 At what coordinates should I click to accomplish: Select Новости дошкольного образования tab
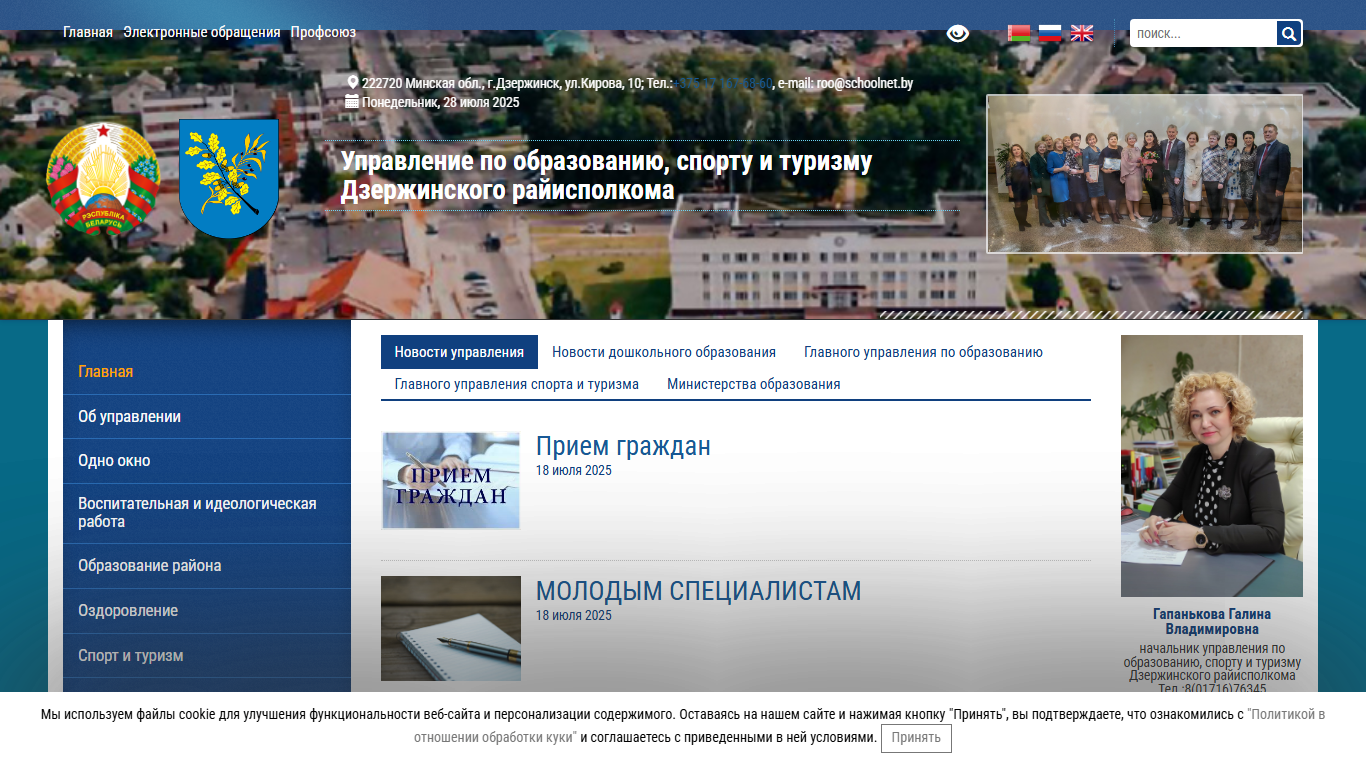tap(664, 352)
